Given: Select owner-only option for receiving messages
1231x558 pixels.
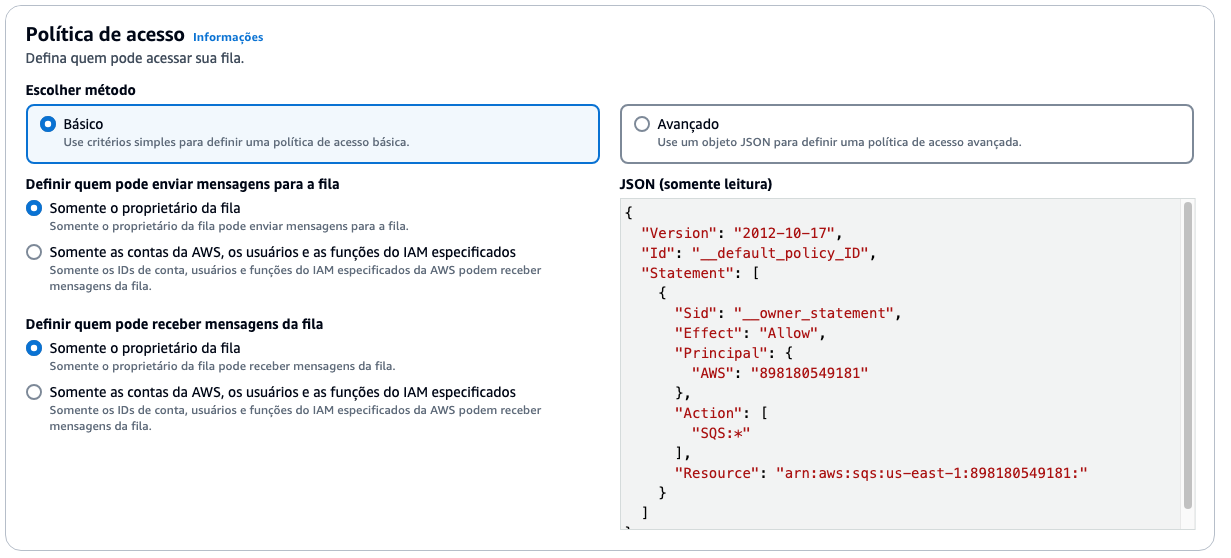Looking at the screenshot, I should (x=35, y=348).
